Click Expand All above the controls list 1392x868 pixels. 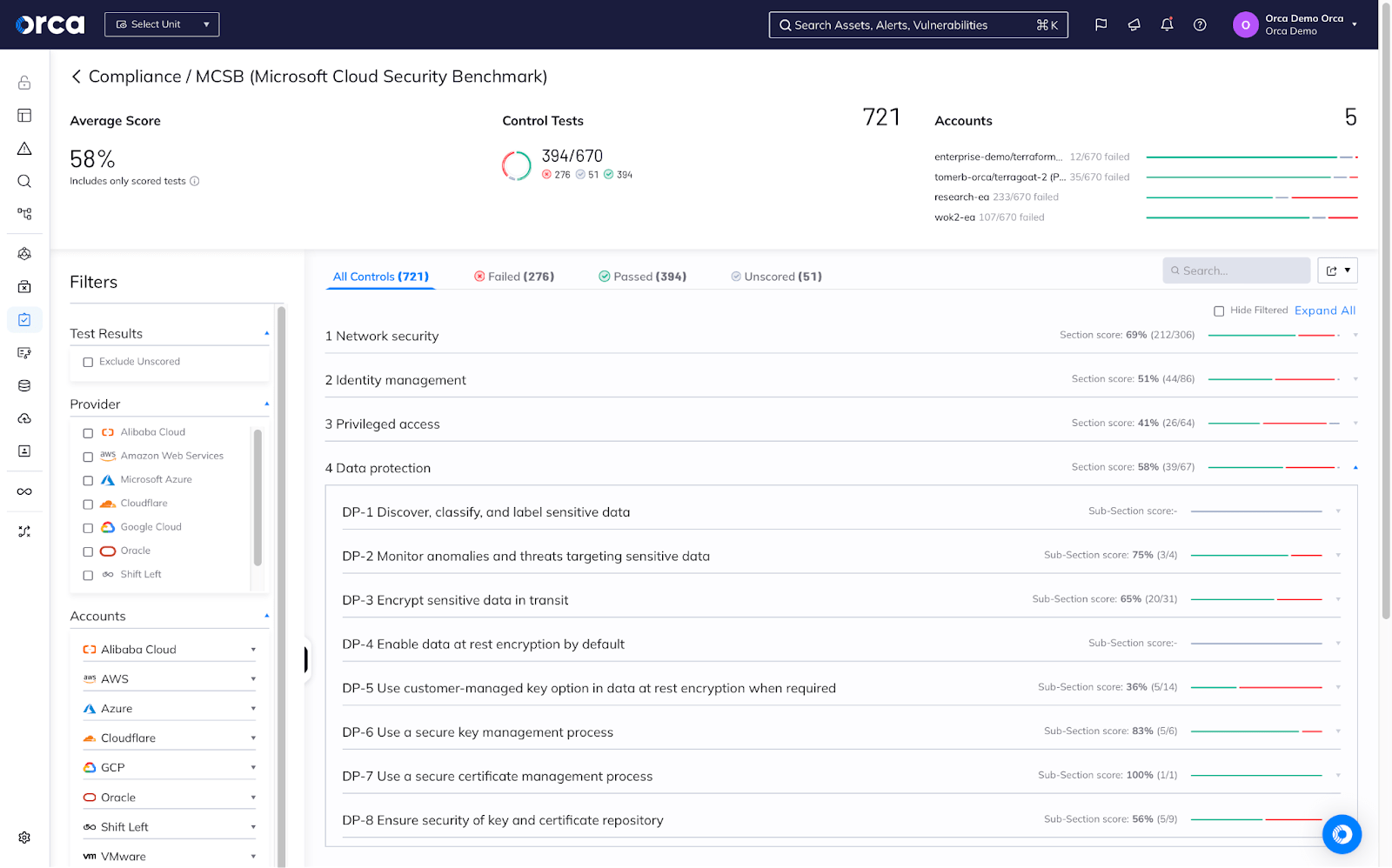(1324, 310)
